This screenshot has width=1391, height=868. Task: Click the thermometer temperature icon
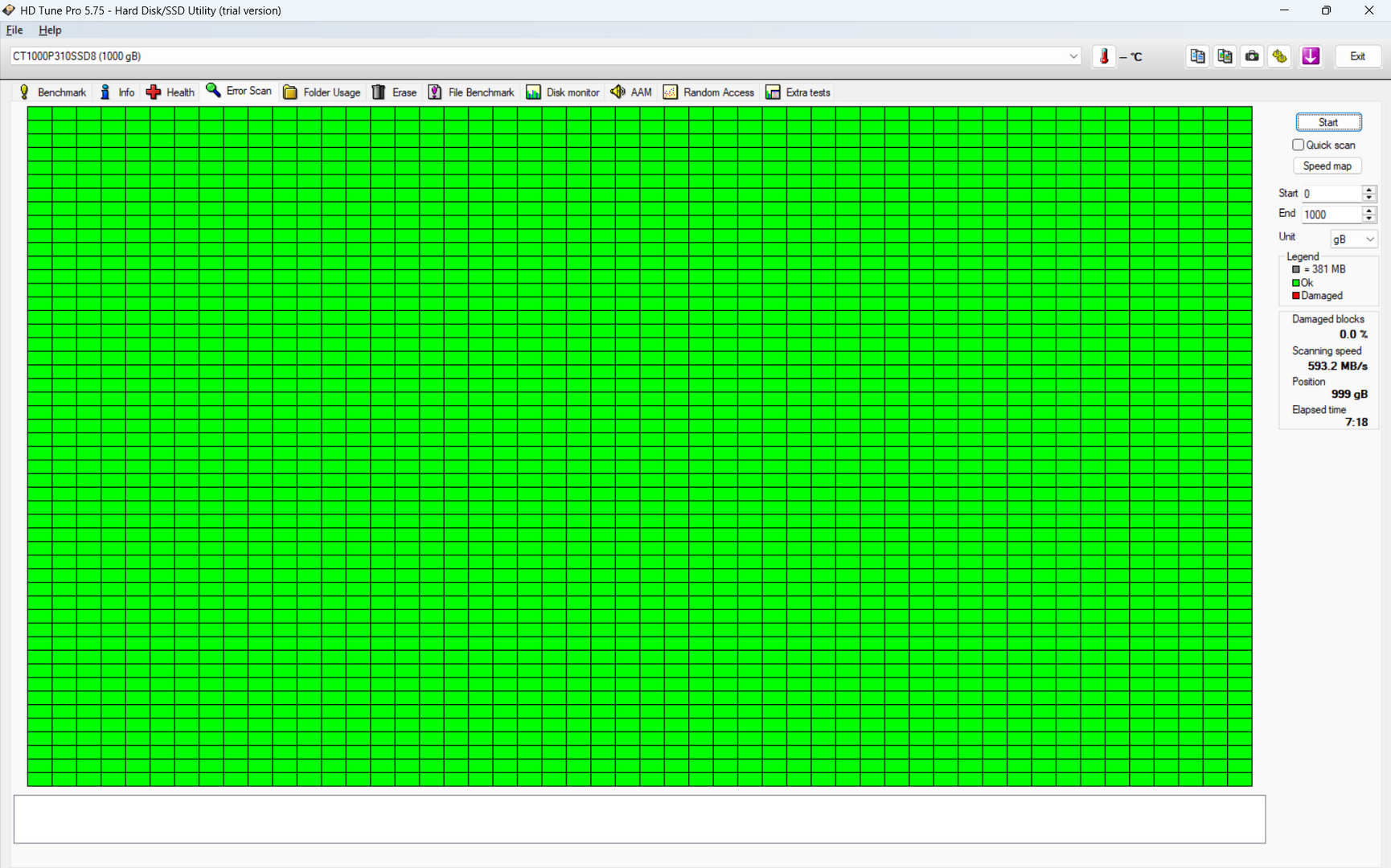(x=1104, y=56)
